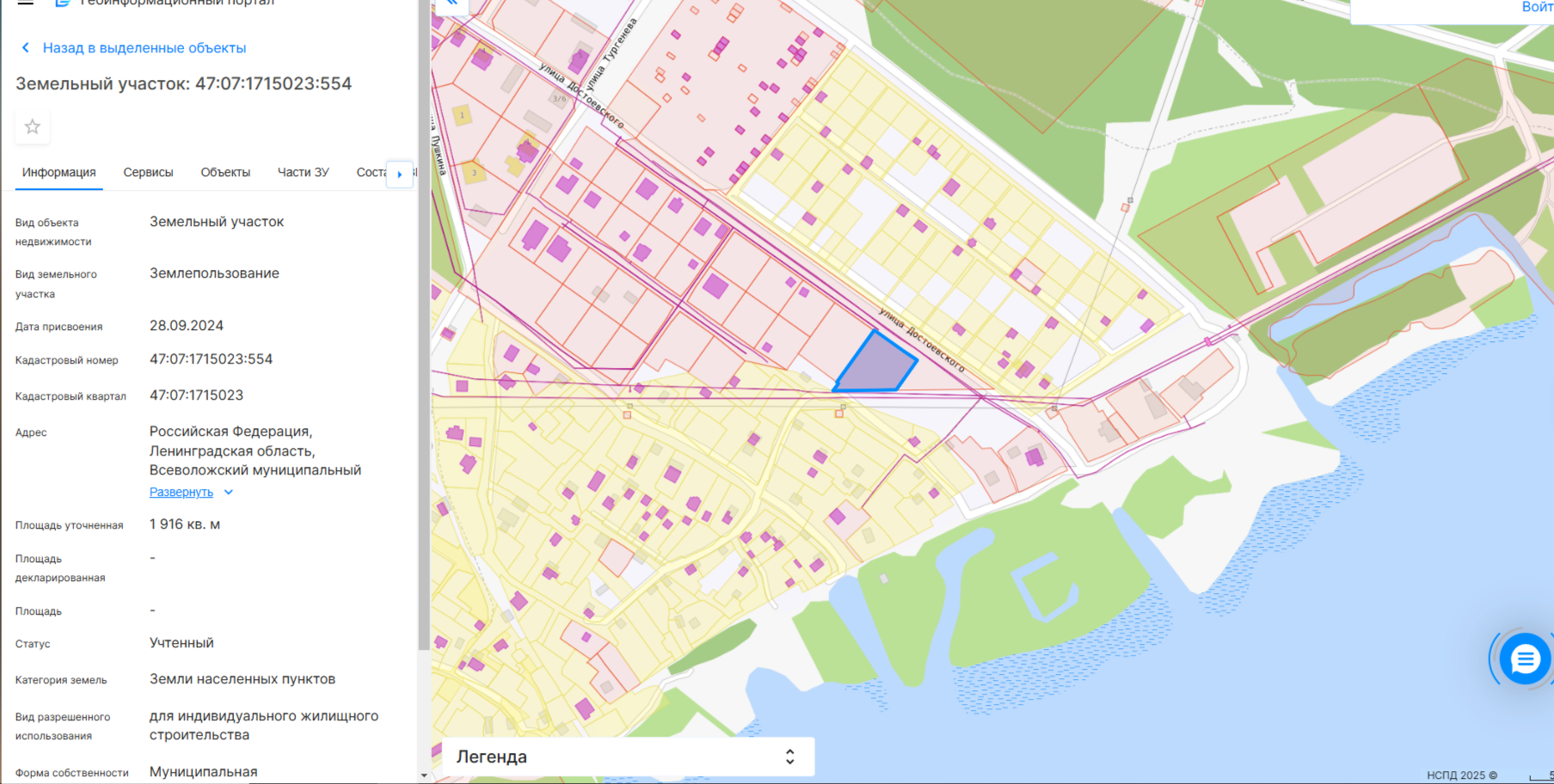1554x784 pixels.
Task: Expand the Легенда panel
Action: click(x=628, y=757)
